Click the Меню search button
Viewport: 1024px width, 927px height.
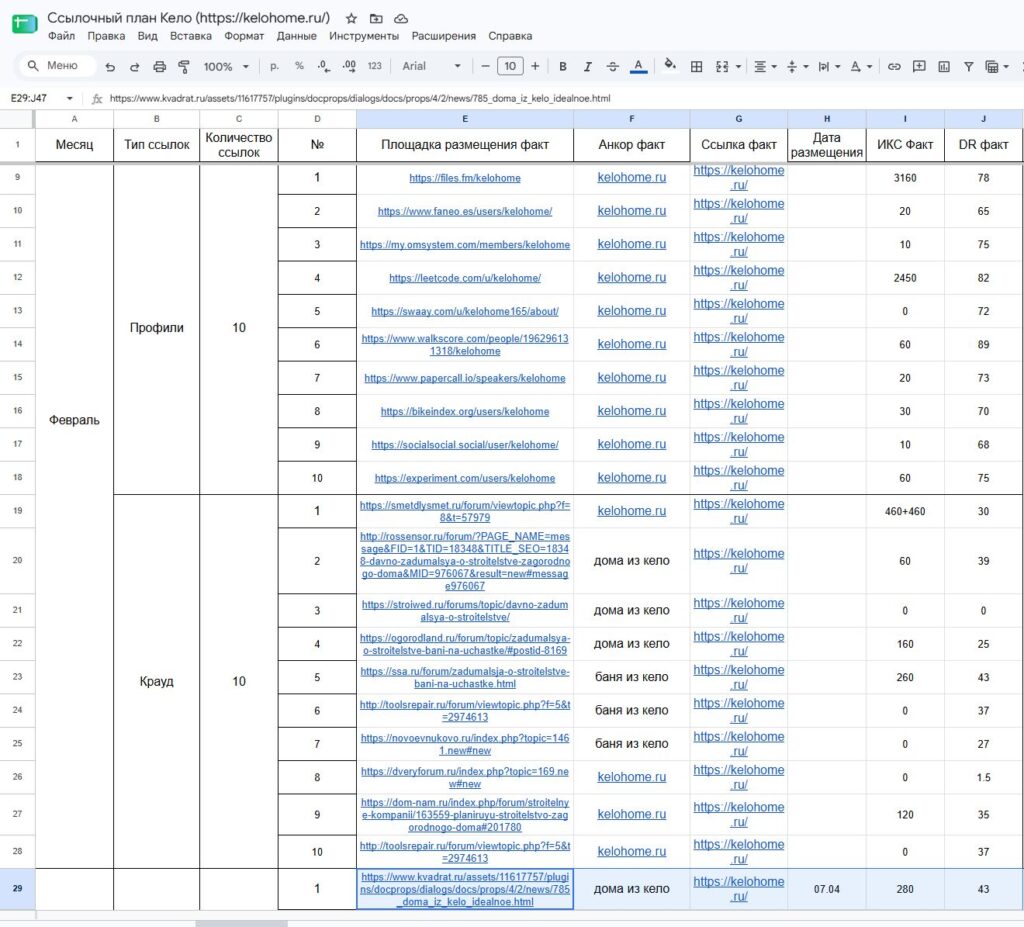(55, 65)
